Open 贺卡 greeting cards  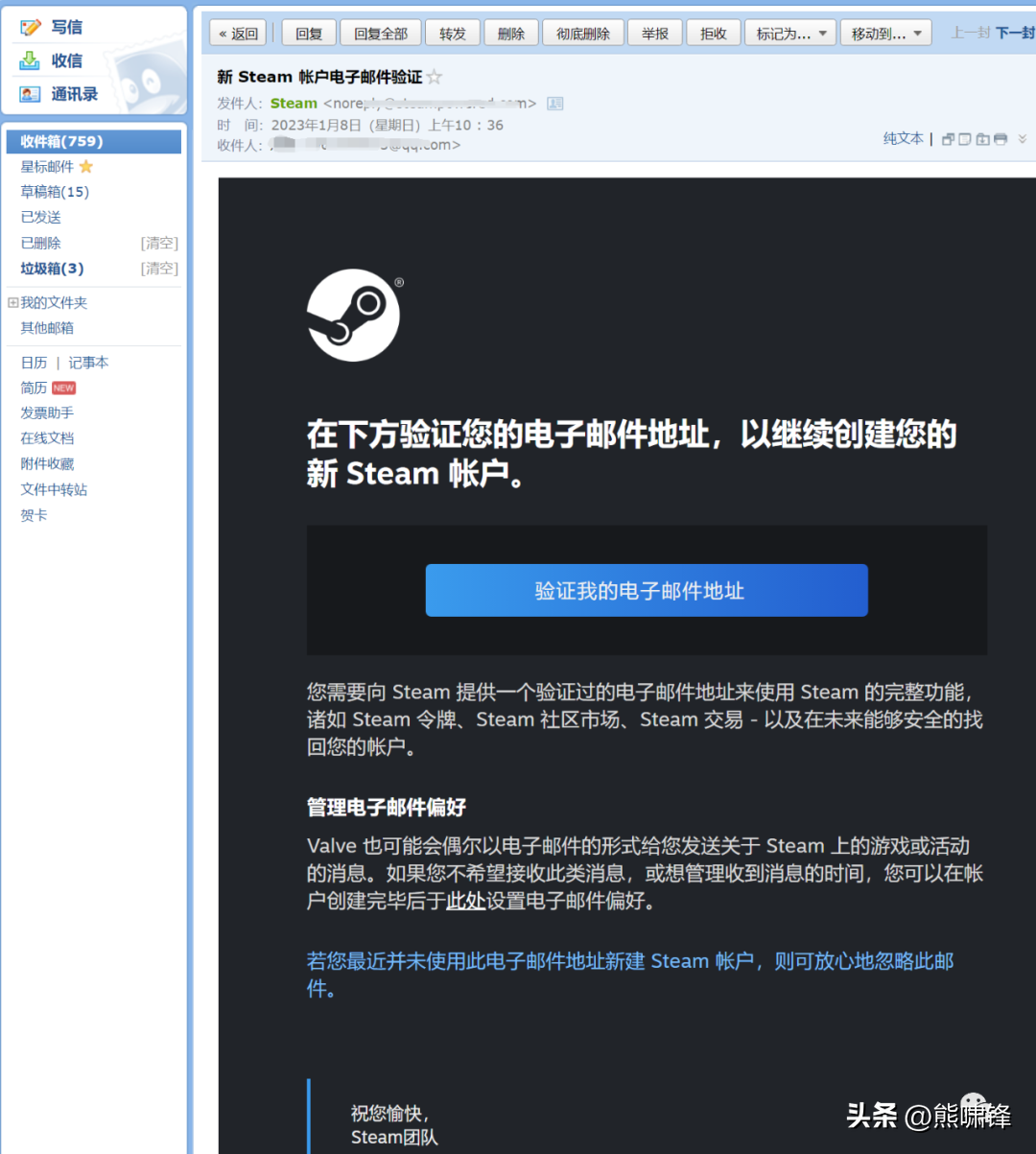(34, 515)
